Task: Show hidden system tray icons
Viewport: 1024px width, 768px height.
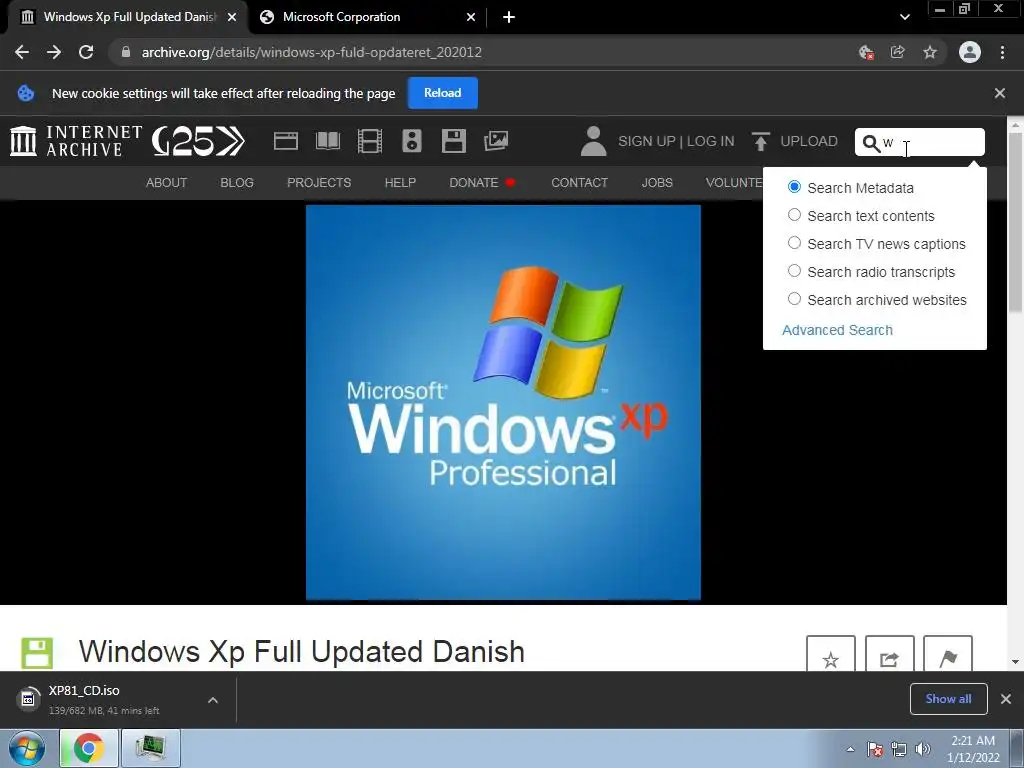Action: coord(850,750)
